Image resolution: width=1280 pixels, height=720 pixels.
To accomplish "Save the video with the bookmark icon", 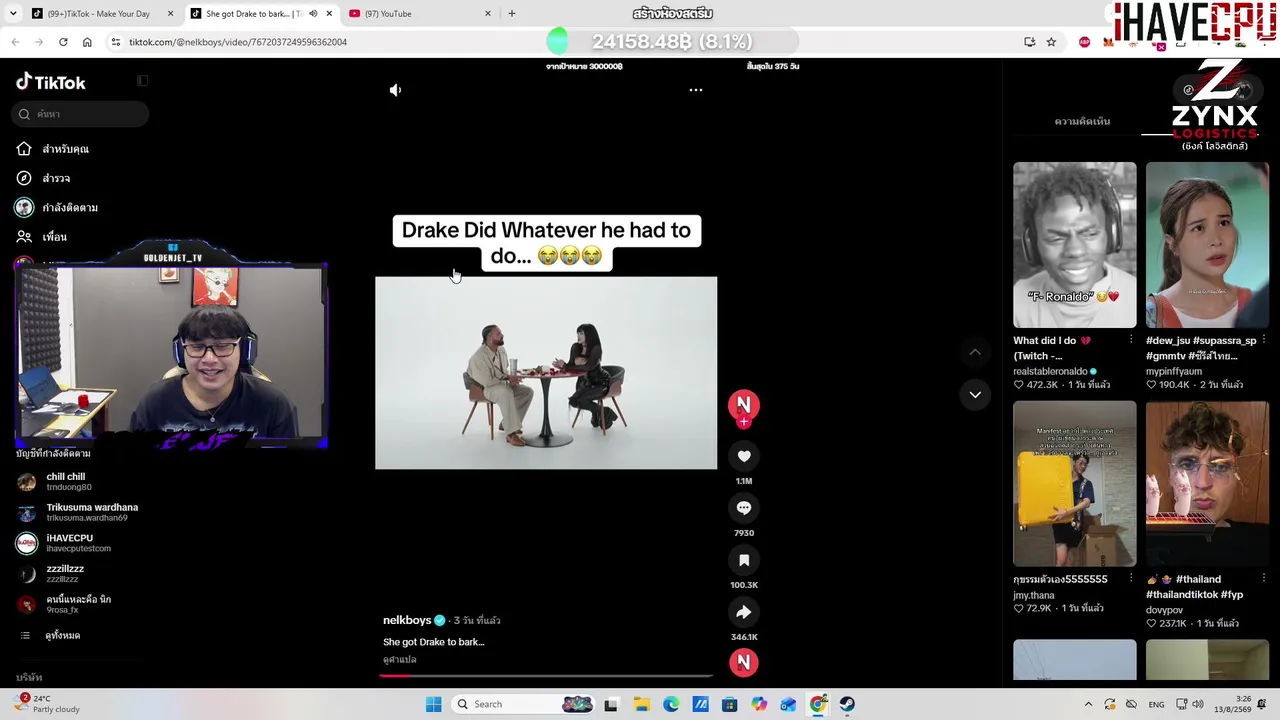I will pos(744,560).
